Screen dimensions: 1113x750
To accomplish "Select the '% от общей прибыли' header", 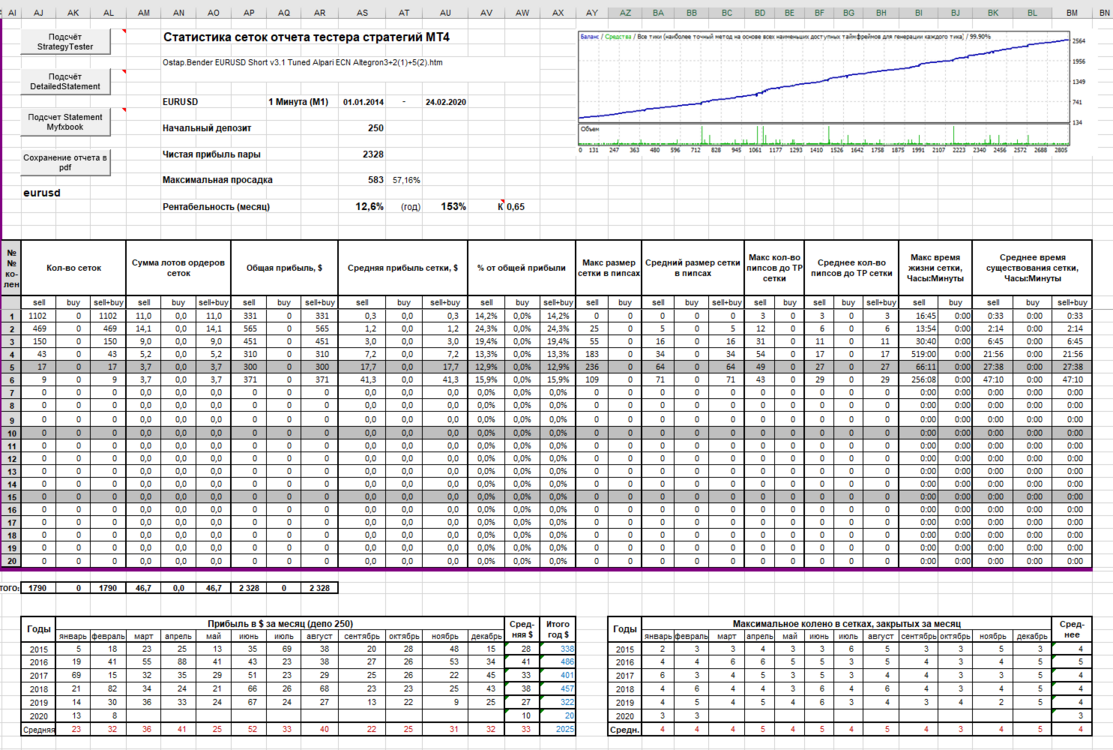I will click(x=521, y=268).
